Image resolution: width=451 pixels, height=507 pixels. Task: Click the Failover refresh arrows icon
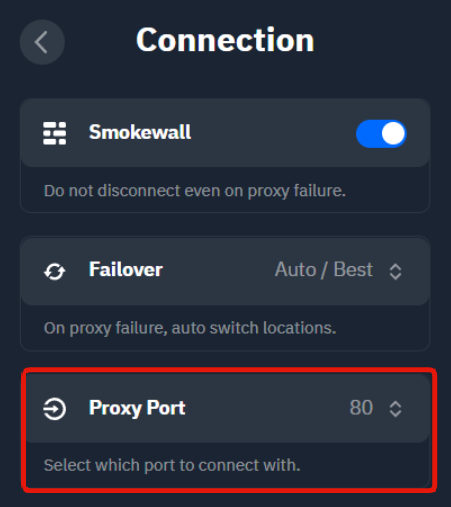[x=54, y=271]
